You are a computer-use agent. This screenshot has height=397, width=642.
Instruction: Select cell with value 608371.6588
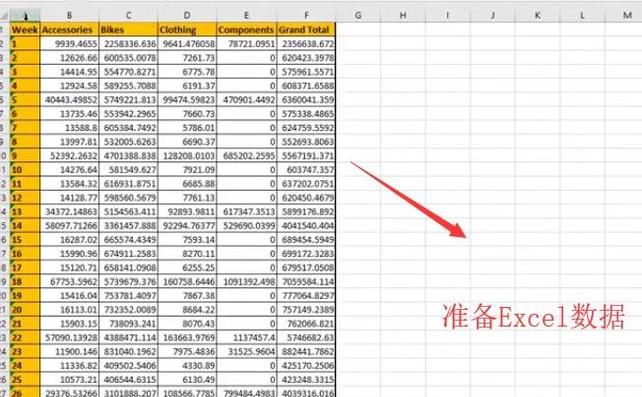tap(306, 86)
